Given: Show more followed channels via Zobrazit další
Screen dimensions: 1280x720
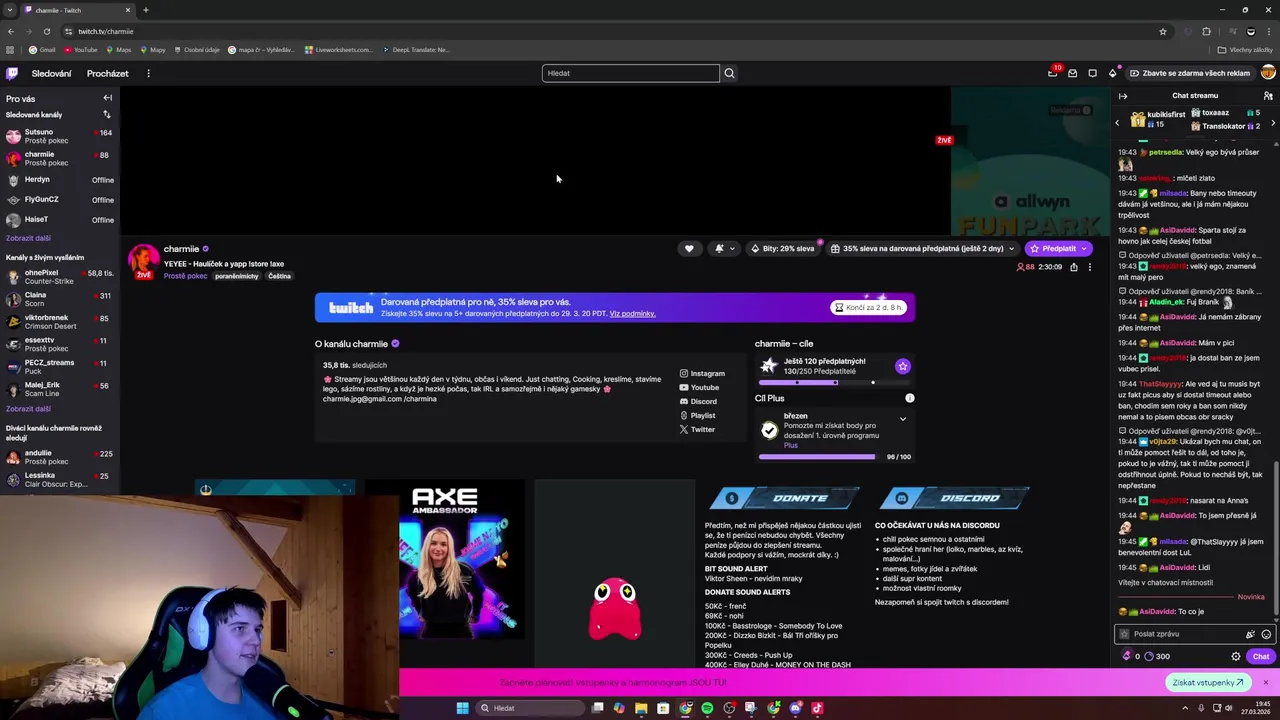Looking at the screenshot, I should coord(28,238).
